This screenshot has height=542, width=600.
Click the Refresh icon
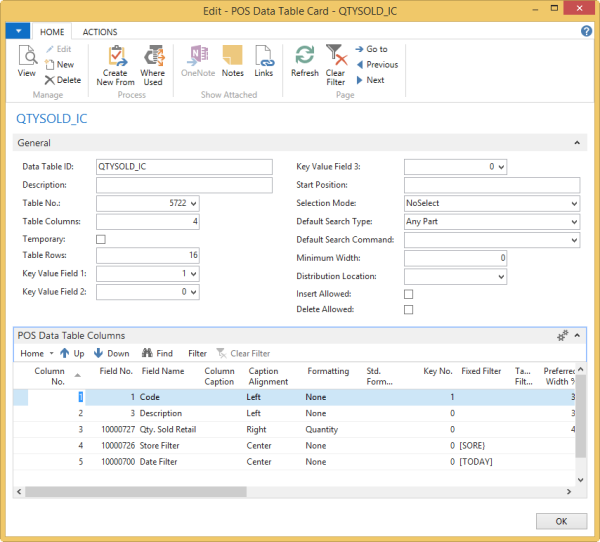(x=305, y=62)
